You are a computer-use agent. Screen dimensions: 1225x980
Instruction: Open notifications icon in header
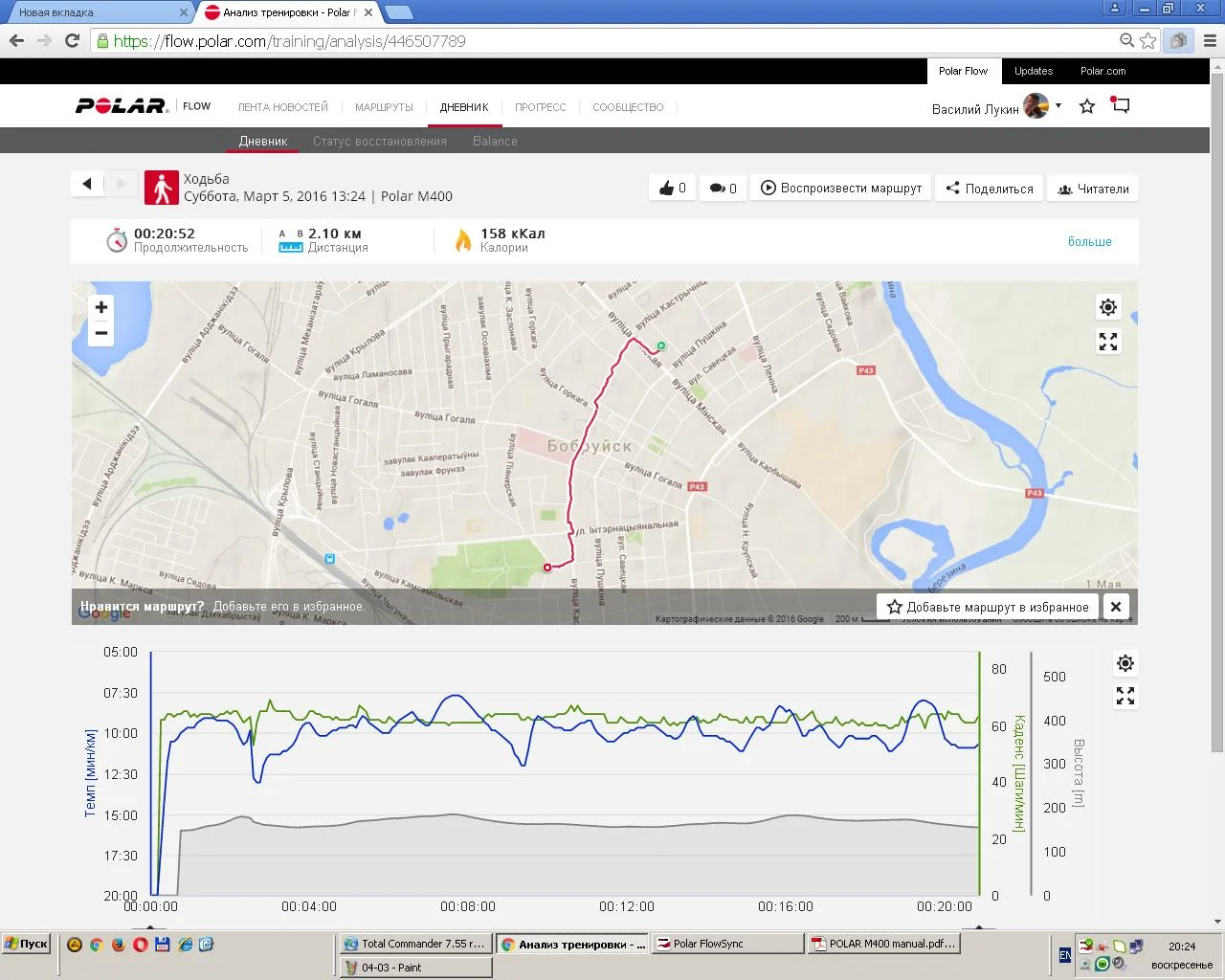click(1121, 105)
